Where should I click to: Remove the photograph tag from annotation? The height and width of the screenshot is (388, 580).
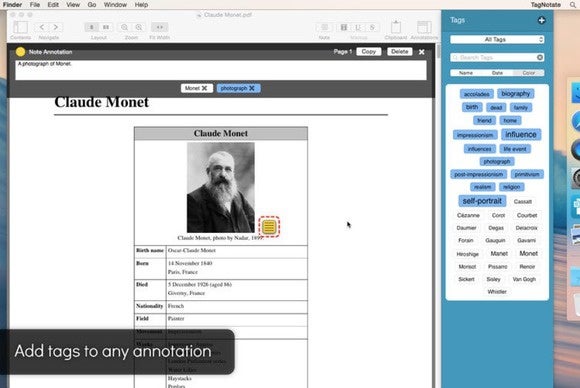point(252,88)
